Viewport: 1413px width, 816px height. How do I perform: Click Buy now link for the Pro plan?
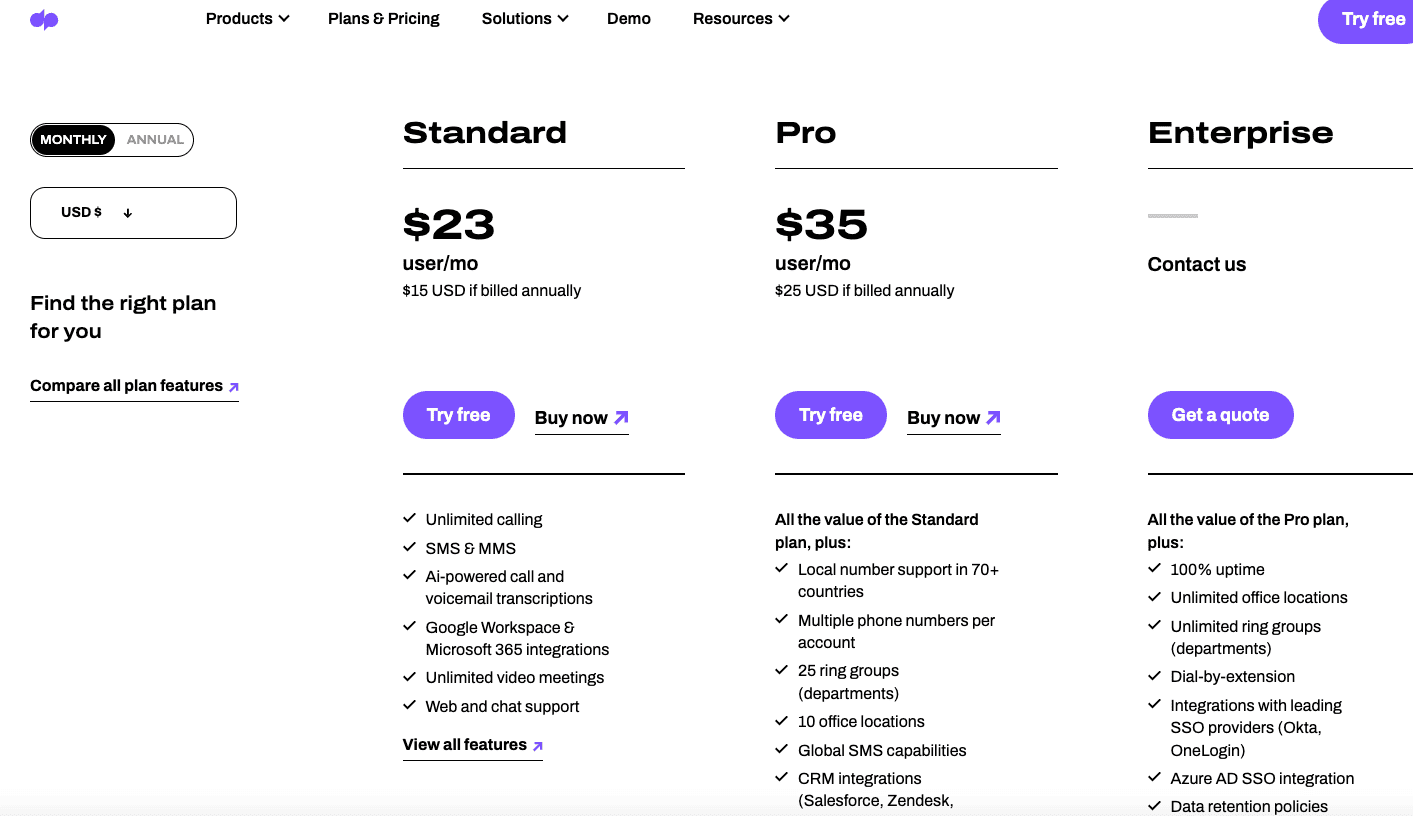pyautogui.click(x=943, y=418)
